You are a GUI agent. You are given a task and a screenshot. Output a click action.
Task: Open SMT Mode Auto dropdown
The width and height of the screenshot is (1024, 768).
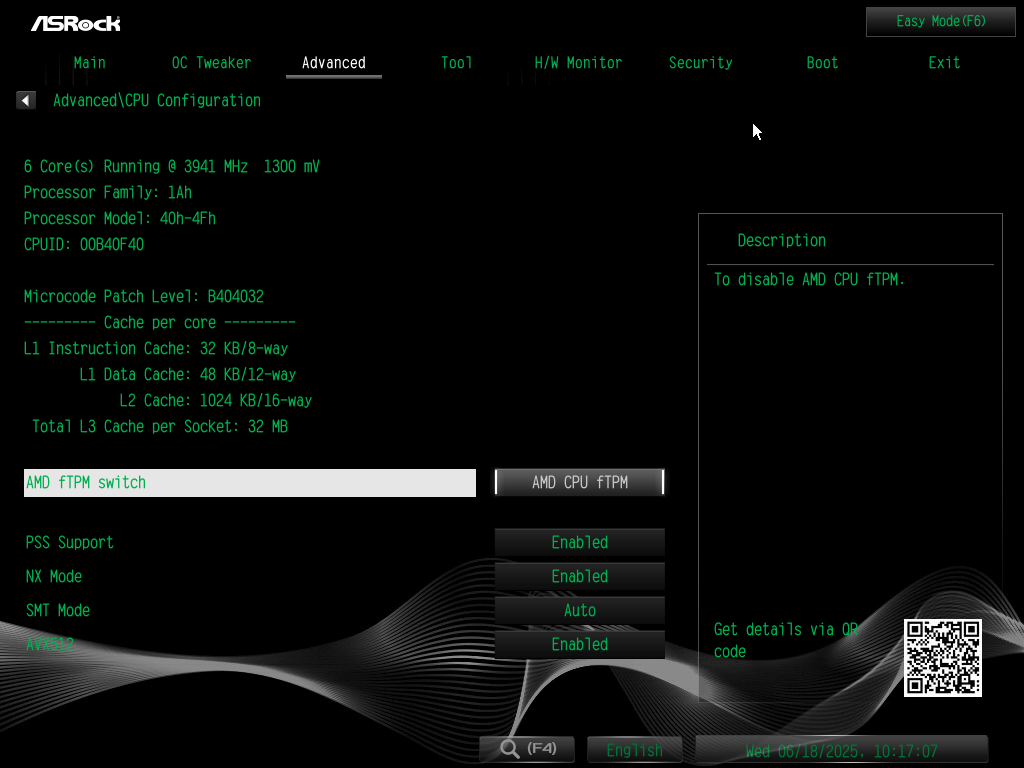point(580,611)
